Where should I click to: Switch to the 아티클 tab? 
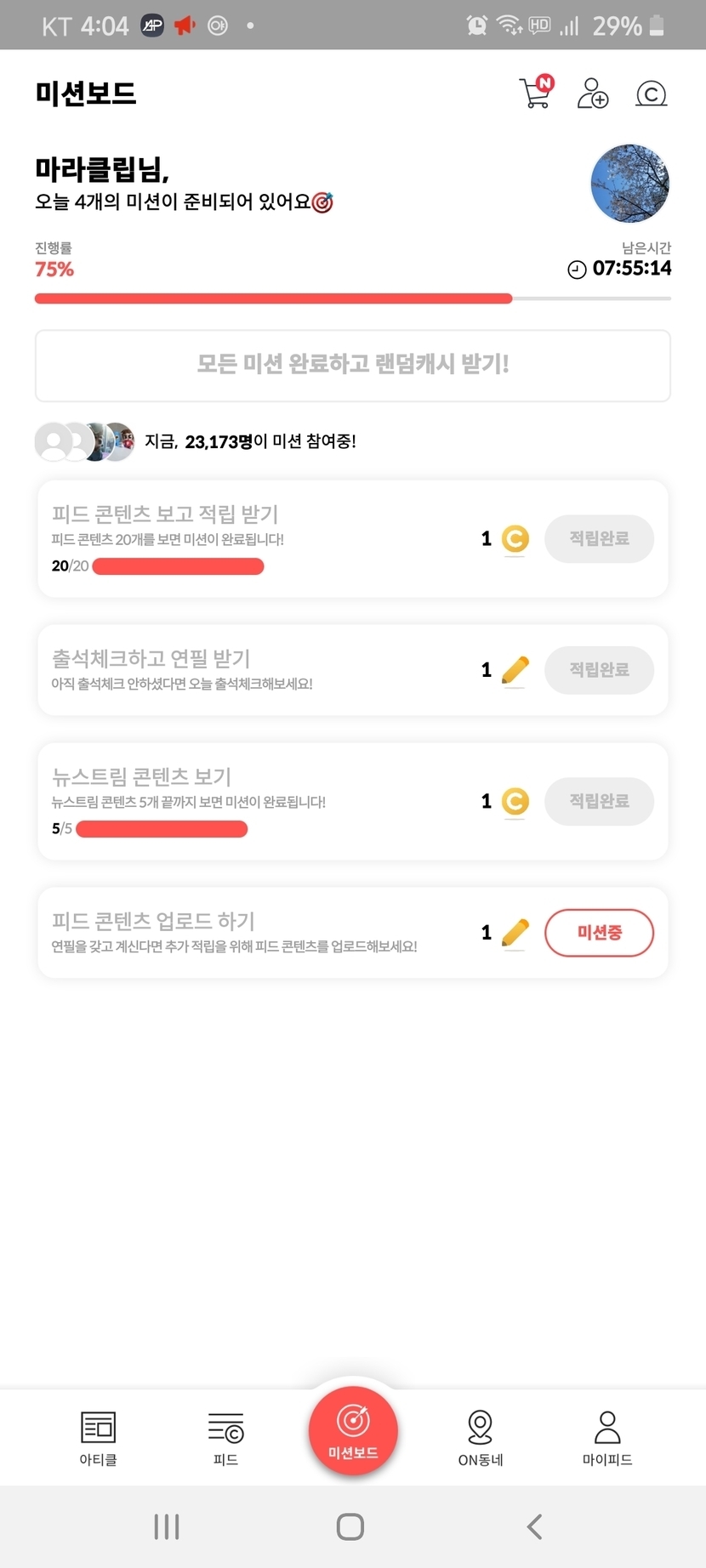pos(98,1438)
